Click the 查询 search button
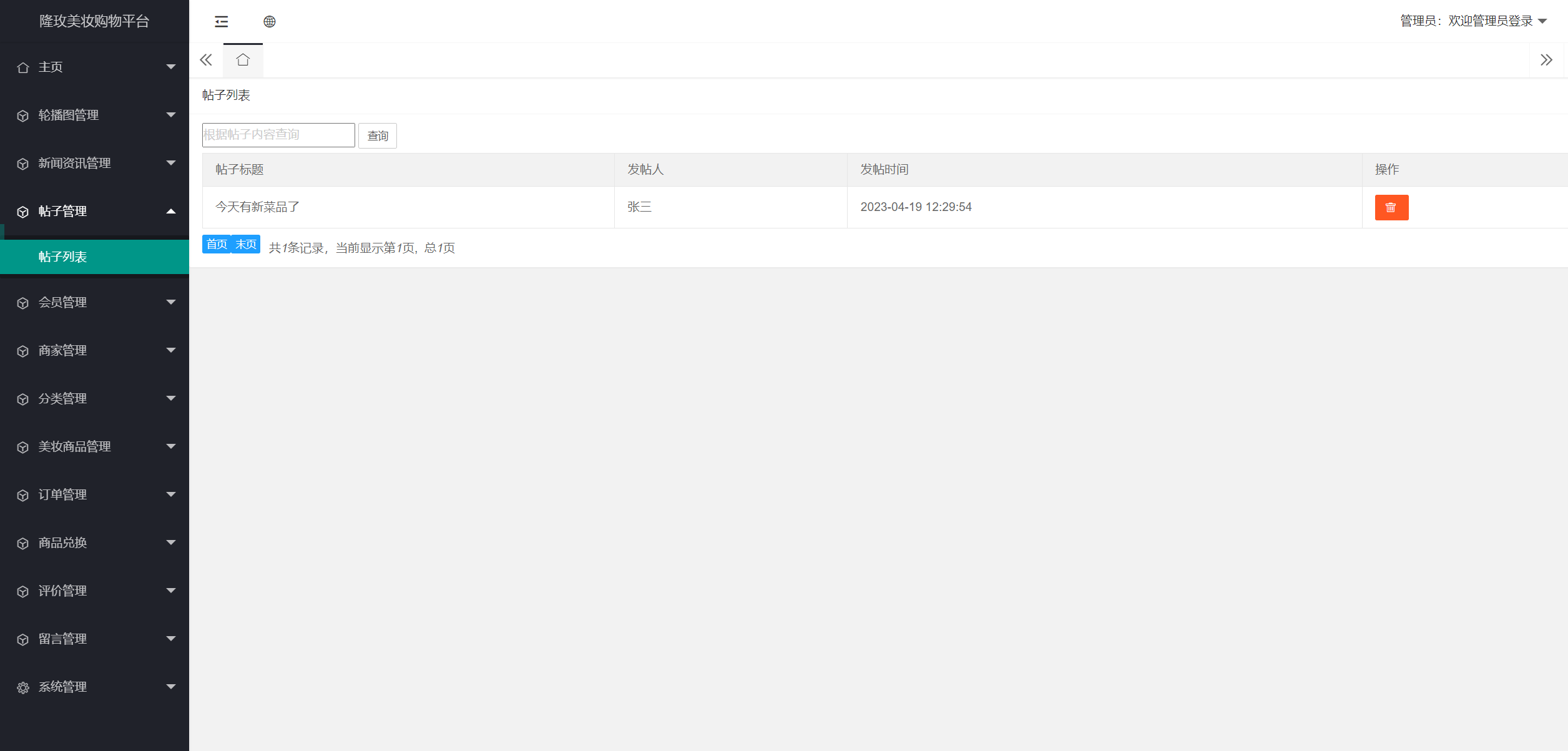The height and width of the screenshot is (751, 1568). 377,135
